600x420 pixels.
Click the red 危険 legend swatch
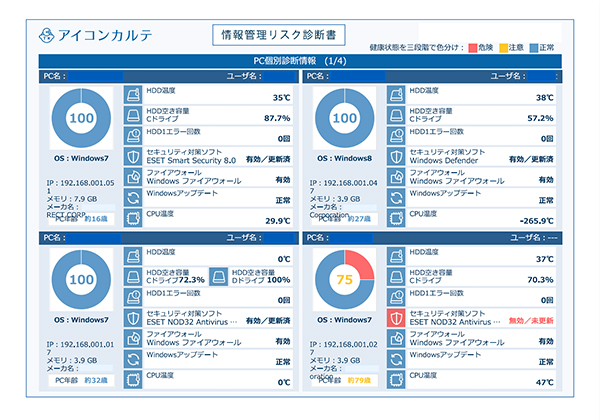pyautogui.click(x=473, y=48)
